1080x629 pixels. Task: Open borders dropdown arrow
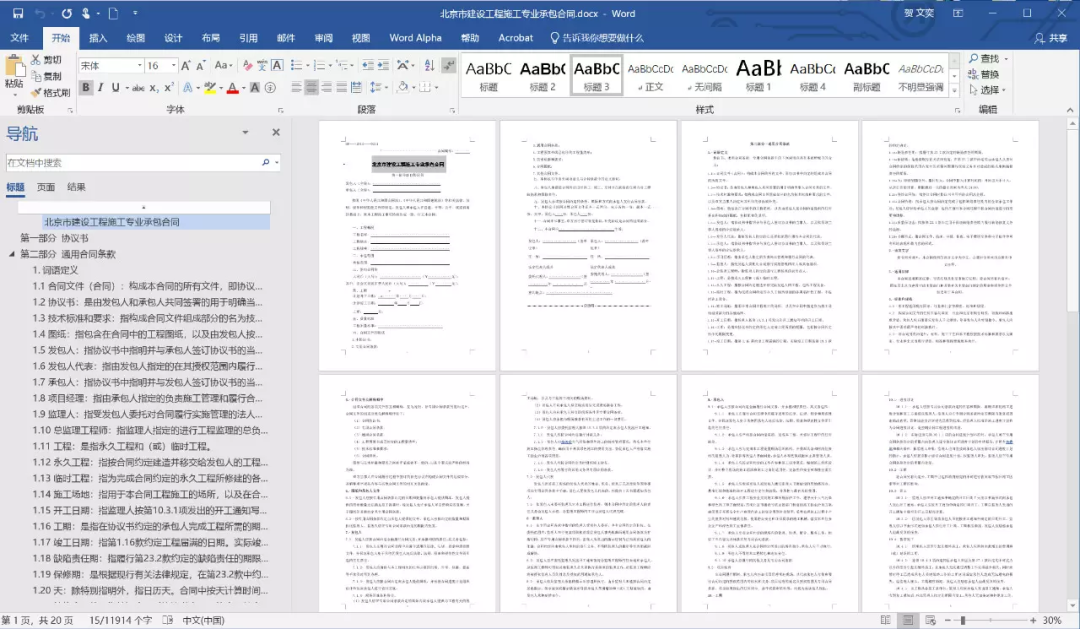click(437, 87)
